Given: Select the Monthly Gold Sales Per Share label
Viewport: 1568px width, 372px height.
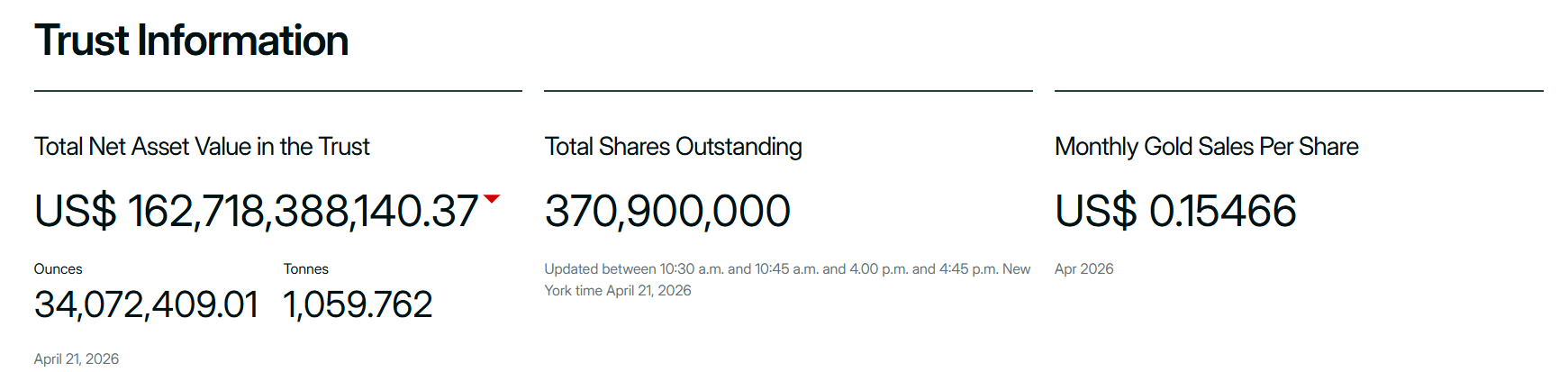Looking at the screenshot, I should [x=1206, y=147].
